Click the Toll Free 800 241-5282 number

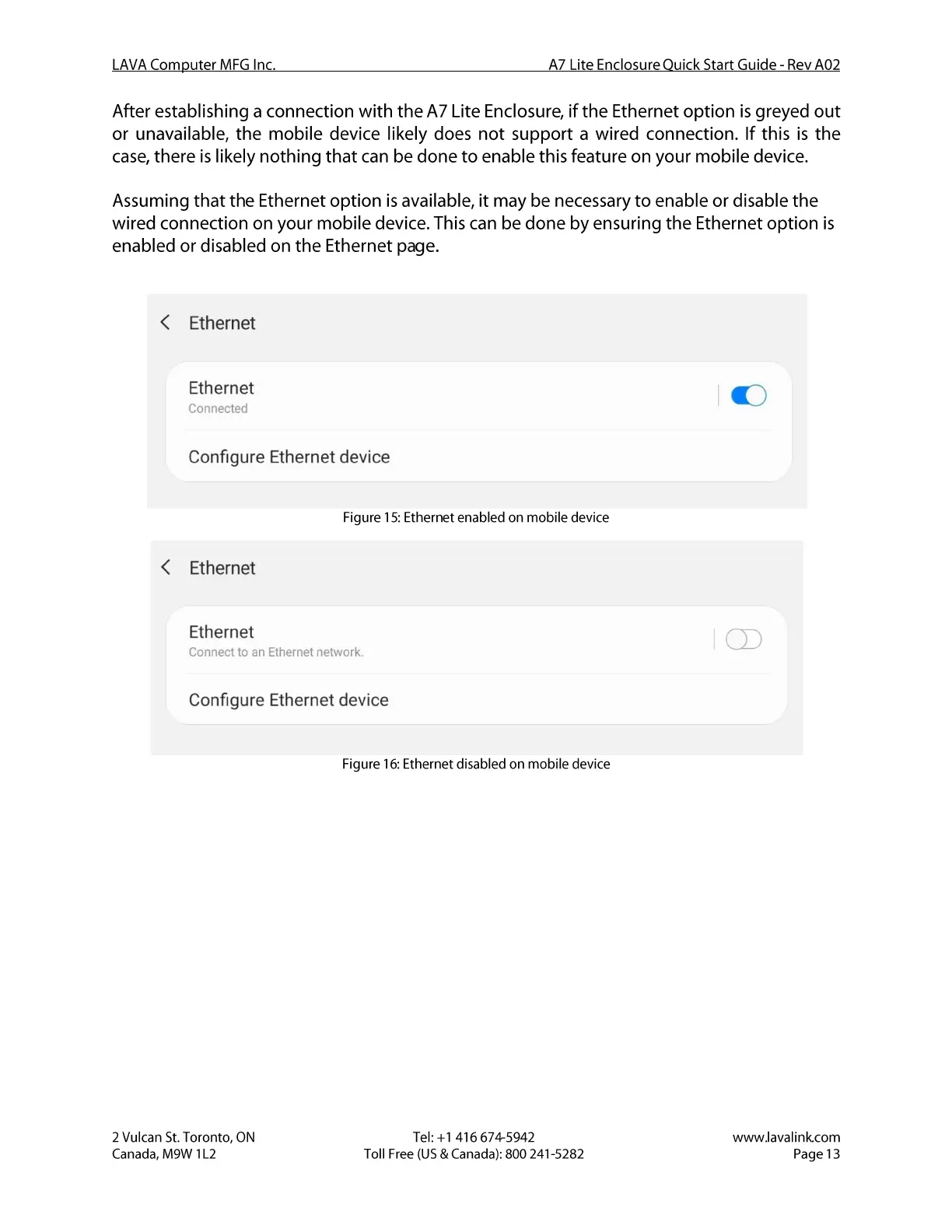click(x=544, y=1154)
